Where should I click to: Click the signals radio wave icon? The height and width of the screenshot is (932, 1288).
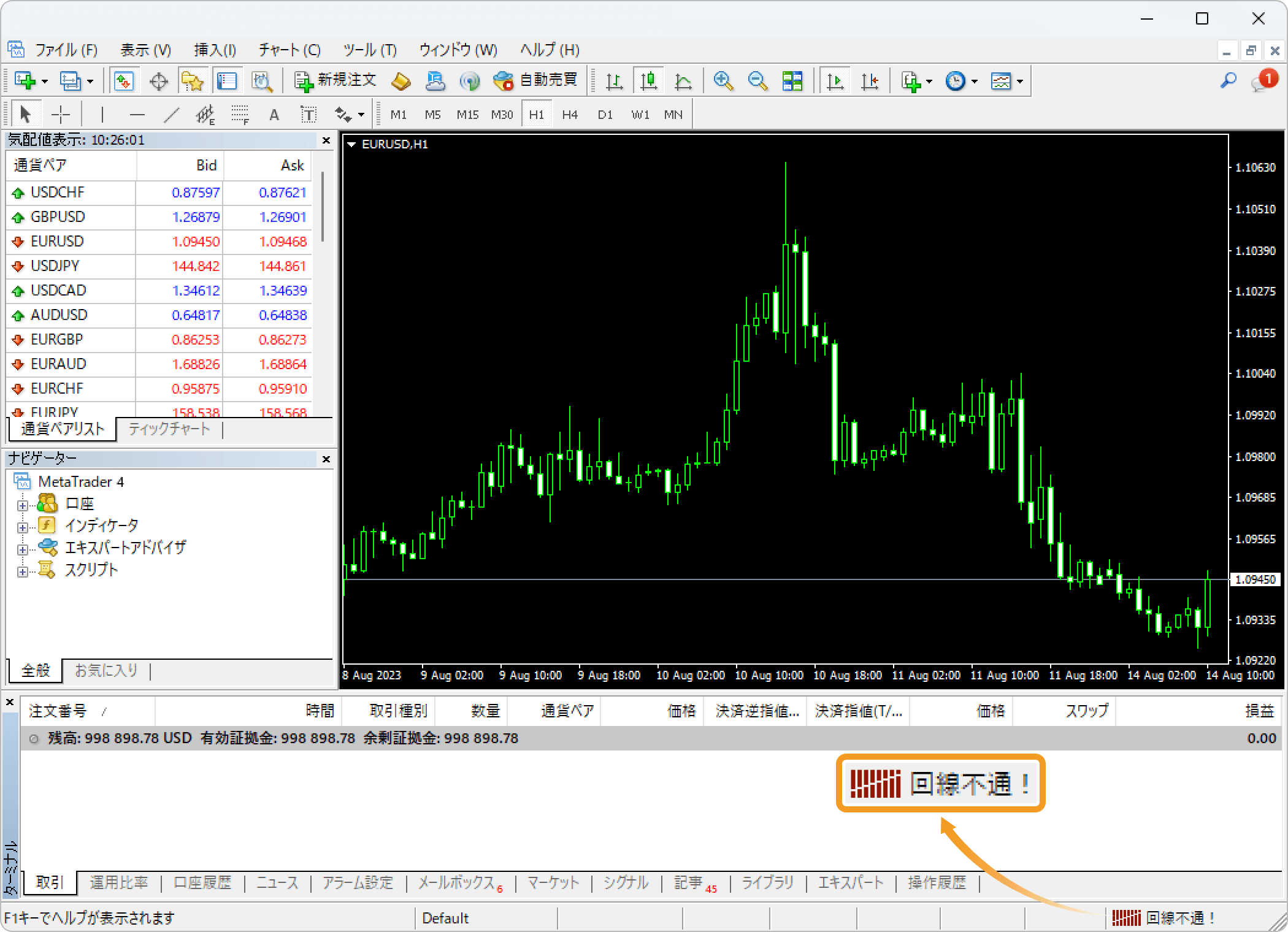[x=470, y=81]
